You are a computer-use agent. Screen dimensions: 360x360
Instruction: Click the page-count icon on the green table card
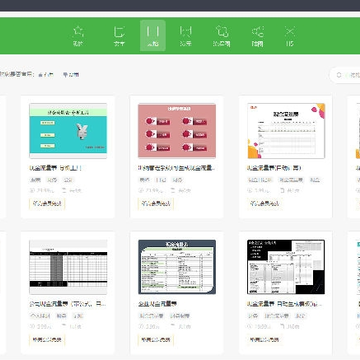[173, 327]
